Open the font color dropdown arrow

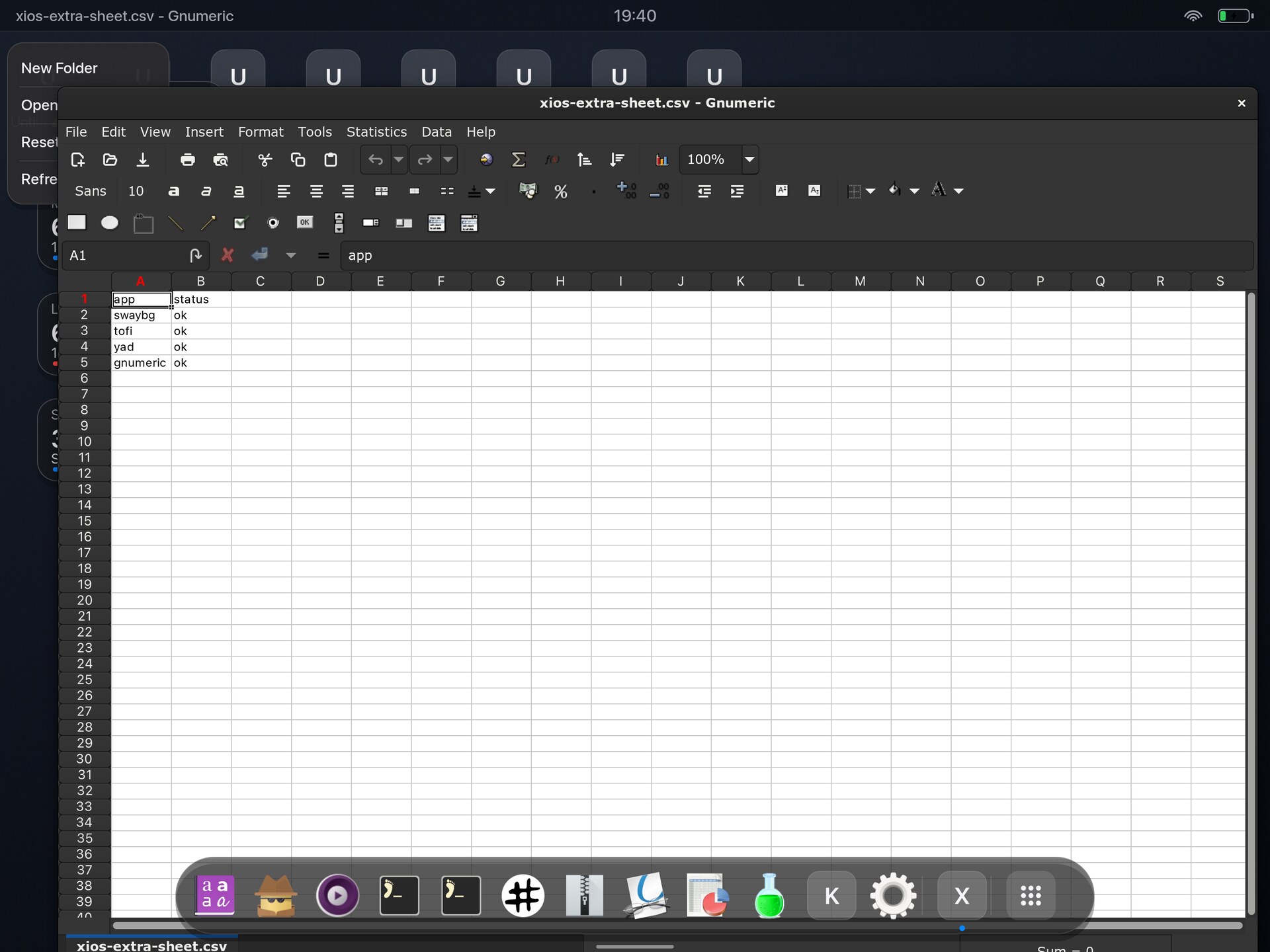point(958,191)
